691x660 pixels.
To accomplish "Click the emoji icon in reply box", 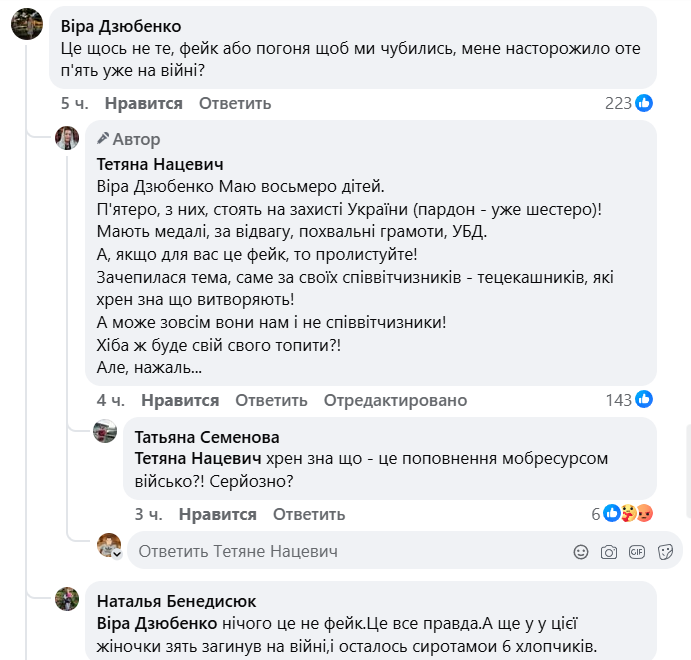I will 581,551.
